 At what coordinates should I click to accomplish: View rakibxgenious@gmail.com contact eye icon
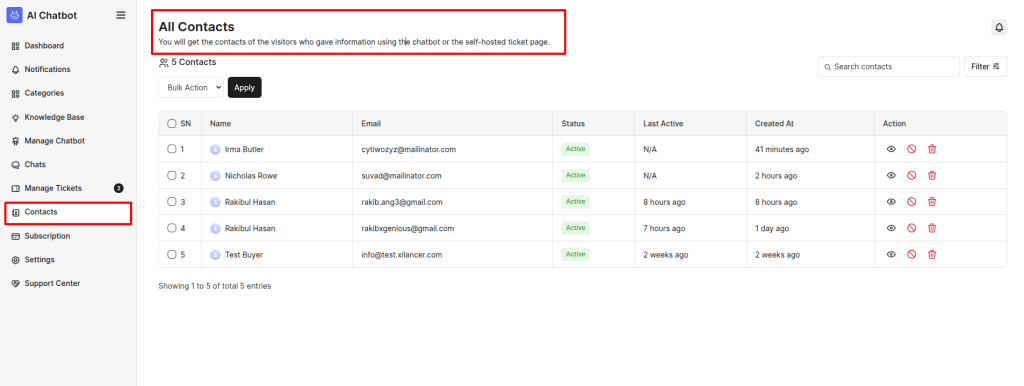coord(891,228)
